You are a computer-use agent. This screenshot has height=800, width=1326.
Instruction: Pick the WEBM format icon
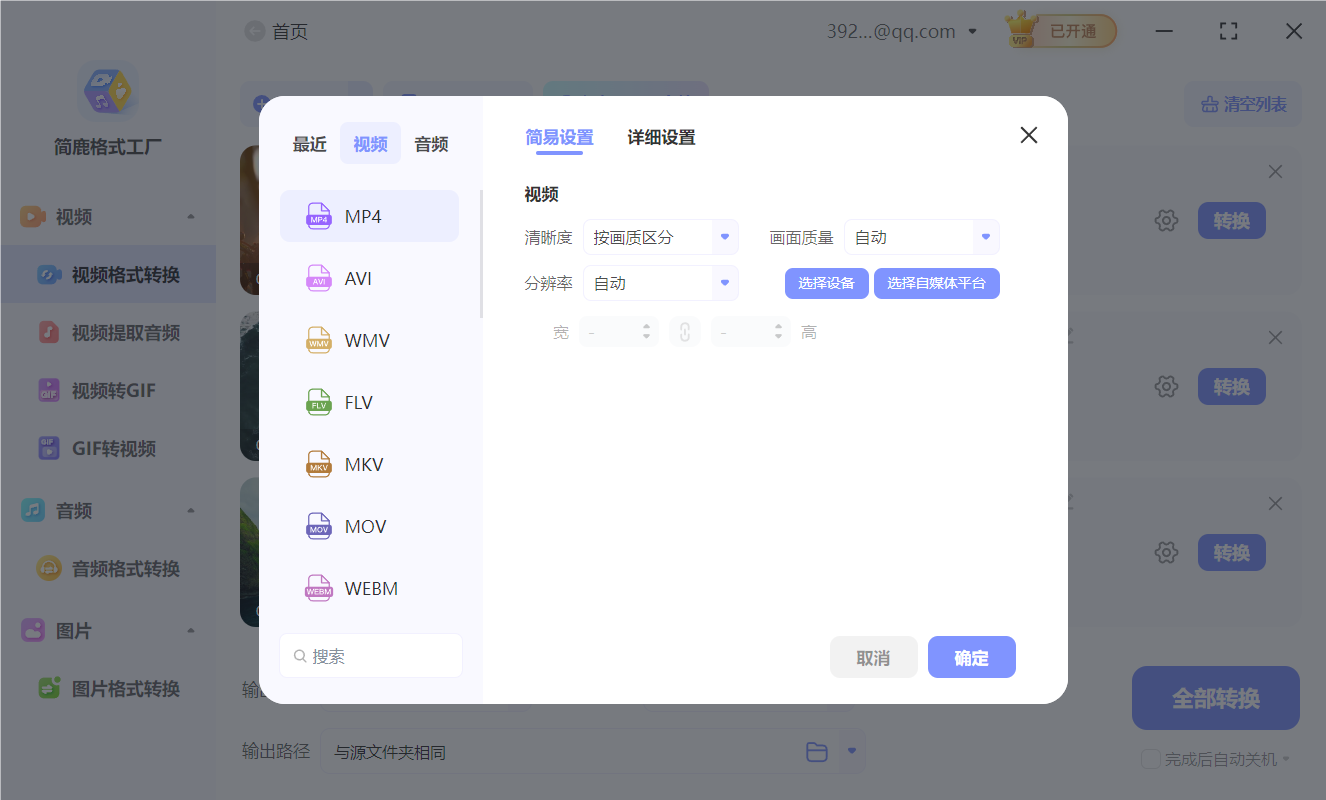(x=319, y=588)
